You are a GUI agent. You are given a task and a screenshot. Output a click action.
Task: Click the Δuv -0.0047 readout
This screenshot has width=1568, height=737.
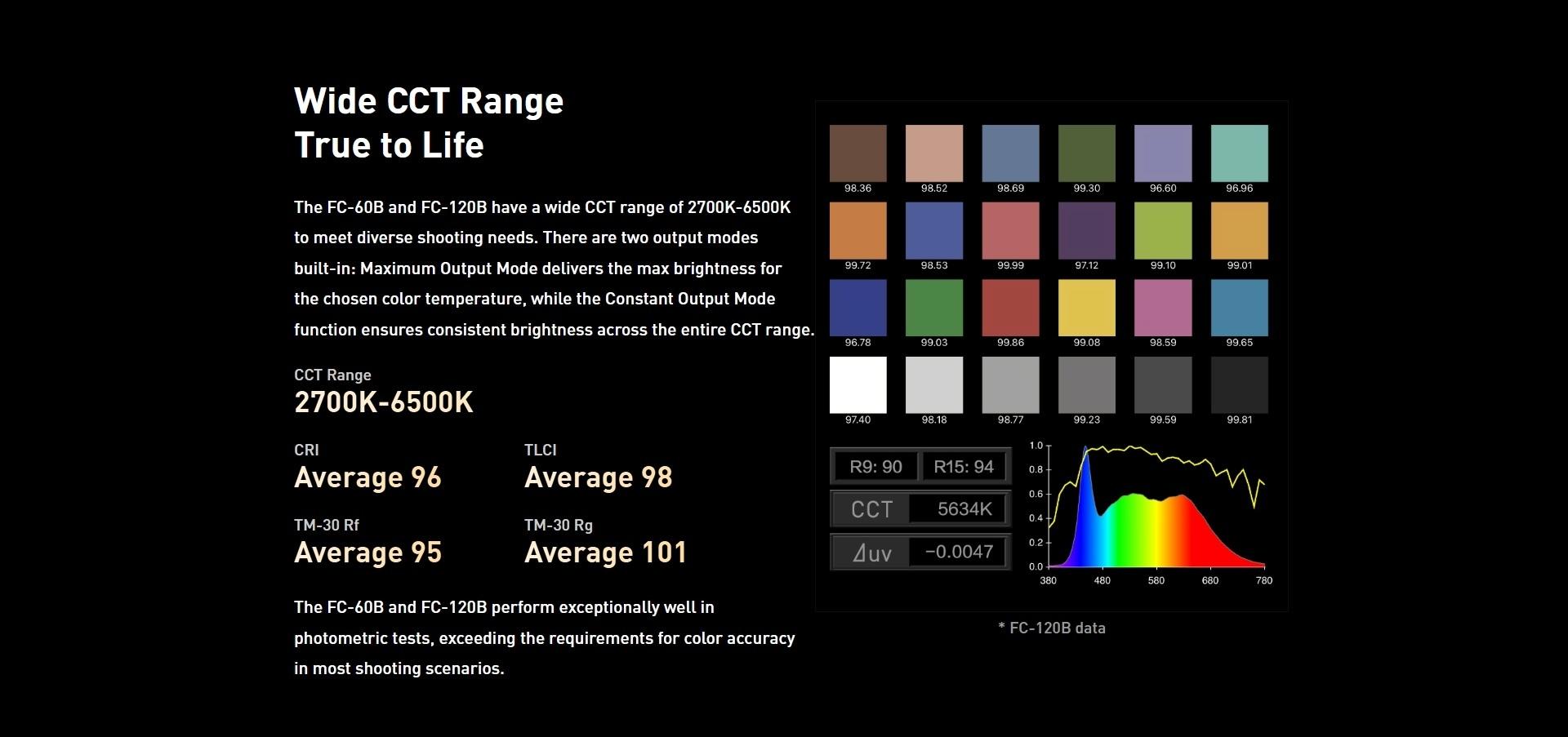pos(958,553)
